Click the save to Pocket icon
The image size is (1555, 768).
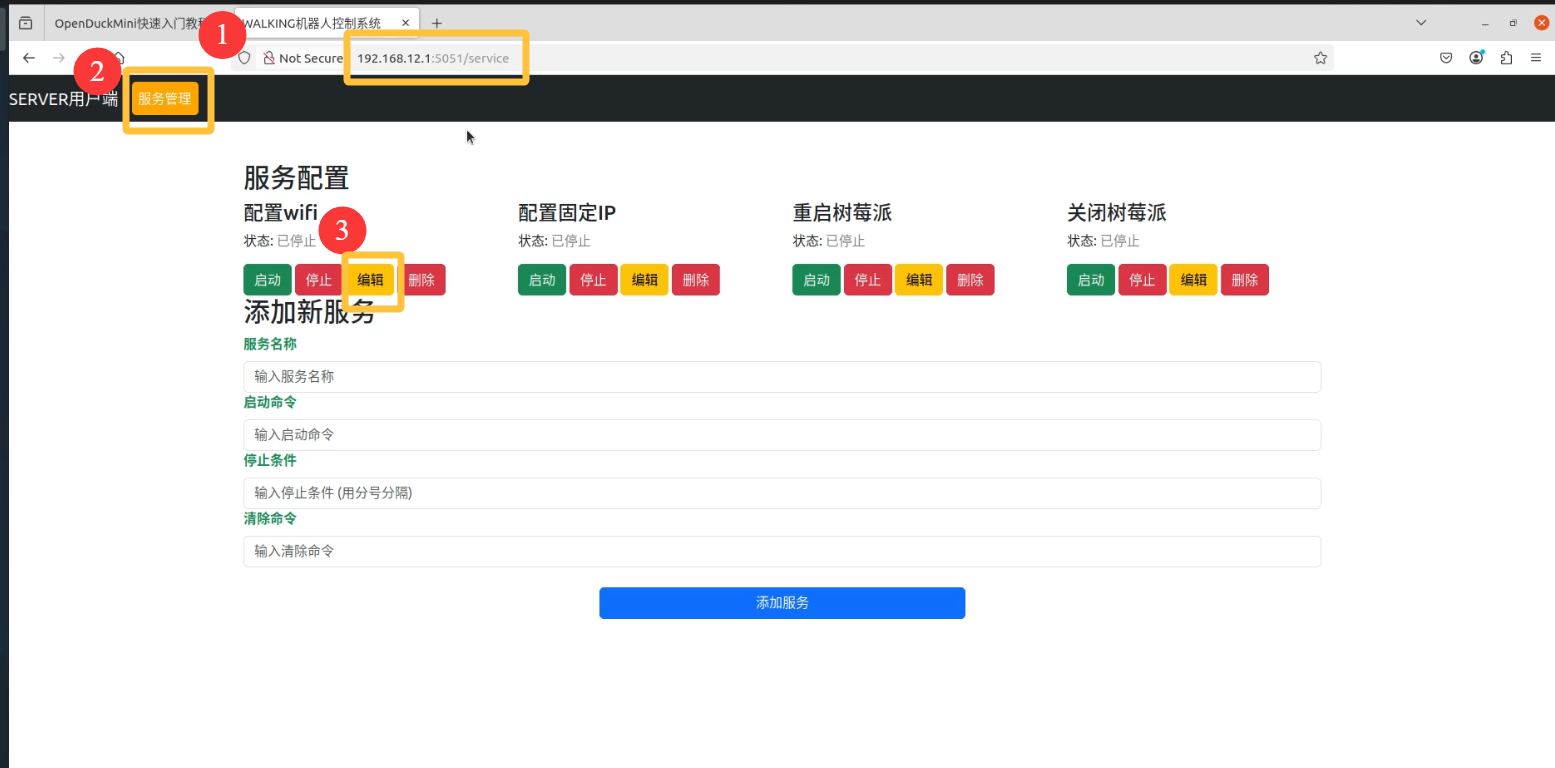[x=1446, y=57]
